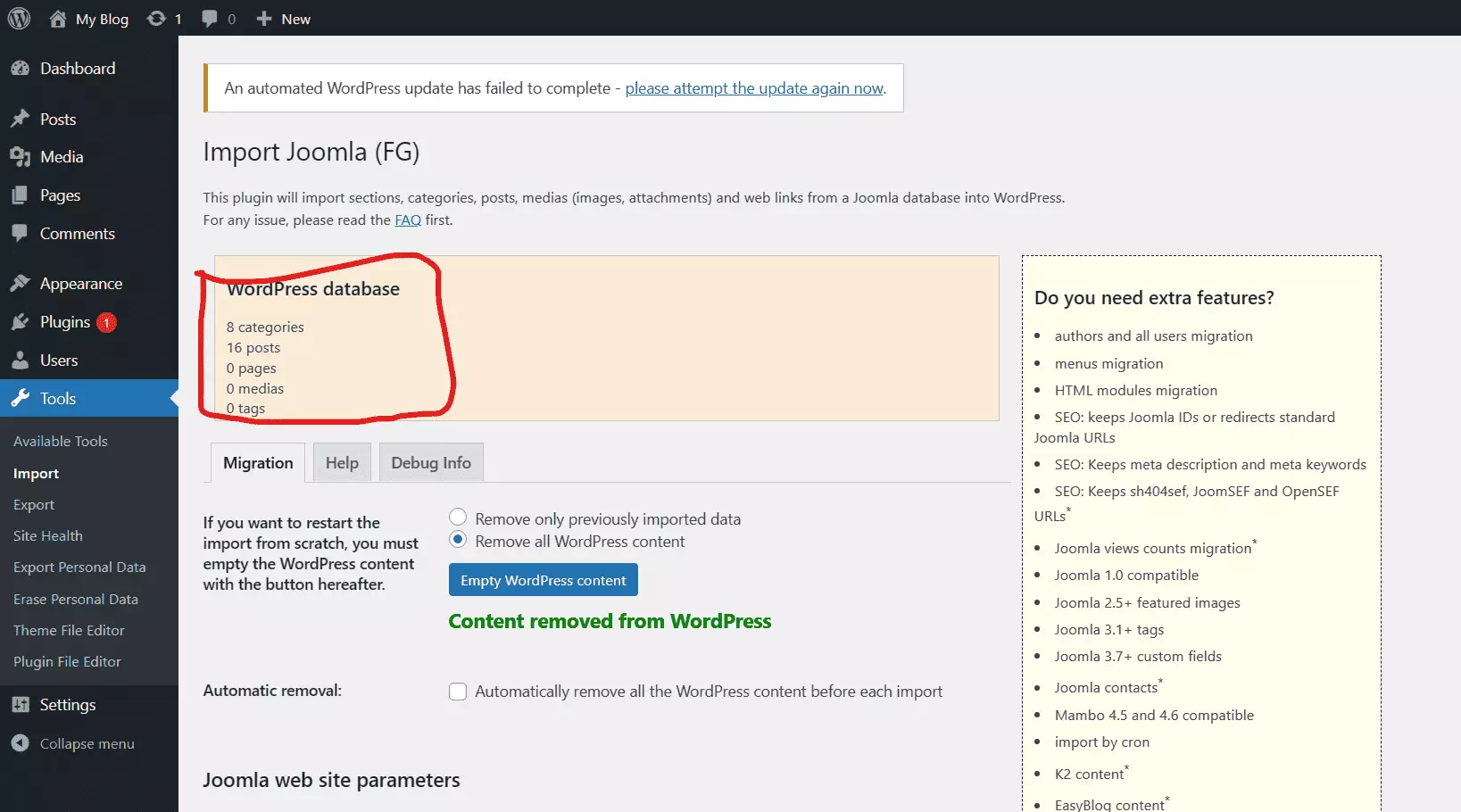Open Plugin File Editor submenu item
Screen dimensions: 1461x812
67,662
